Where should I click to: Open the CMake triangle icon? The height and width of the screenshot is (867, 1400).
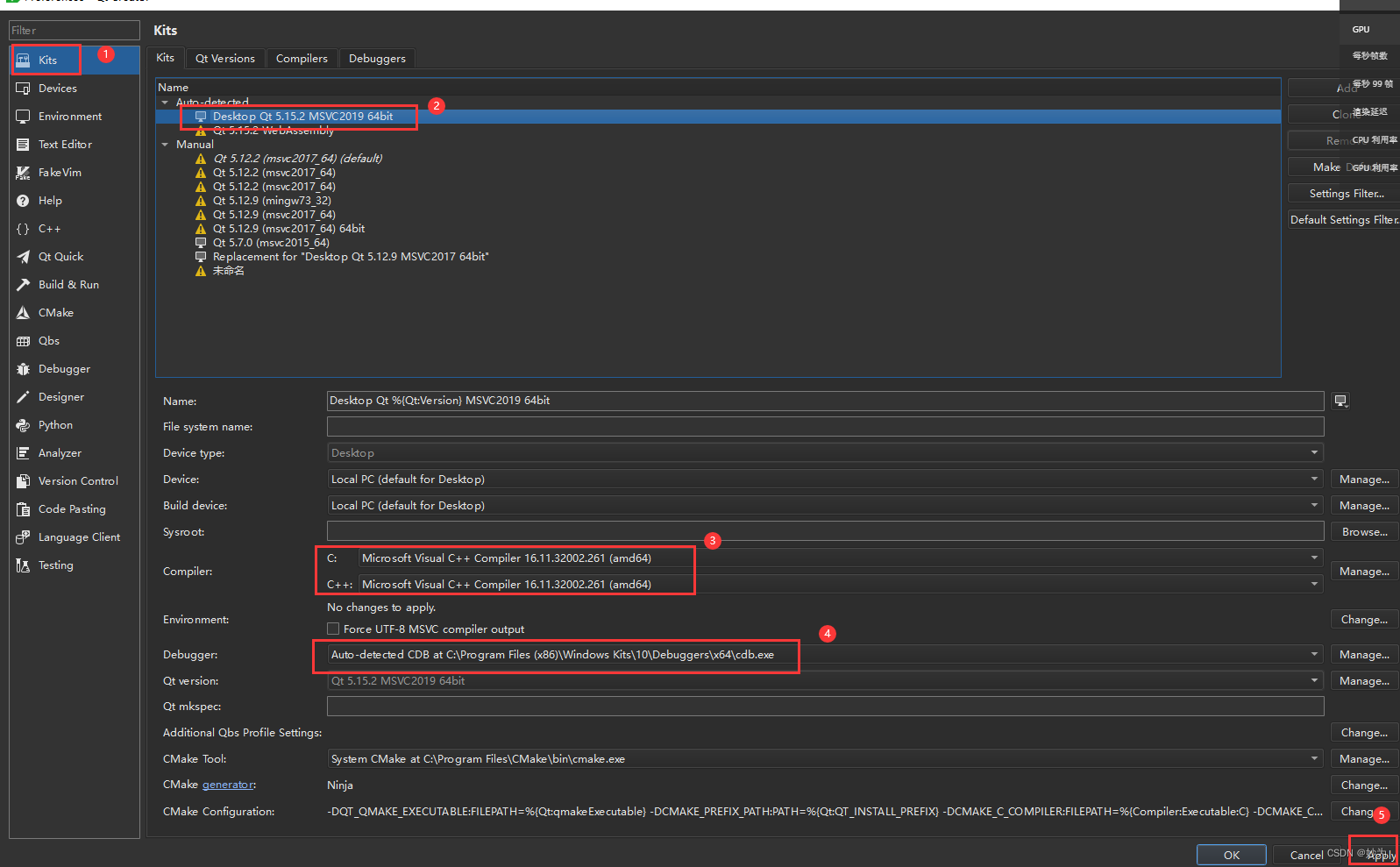(x=24, y=313)
